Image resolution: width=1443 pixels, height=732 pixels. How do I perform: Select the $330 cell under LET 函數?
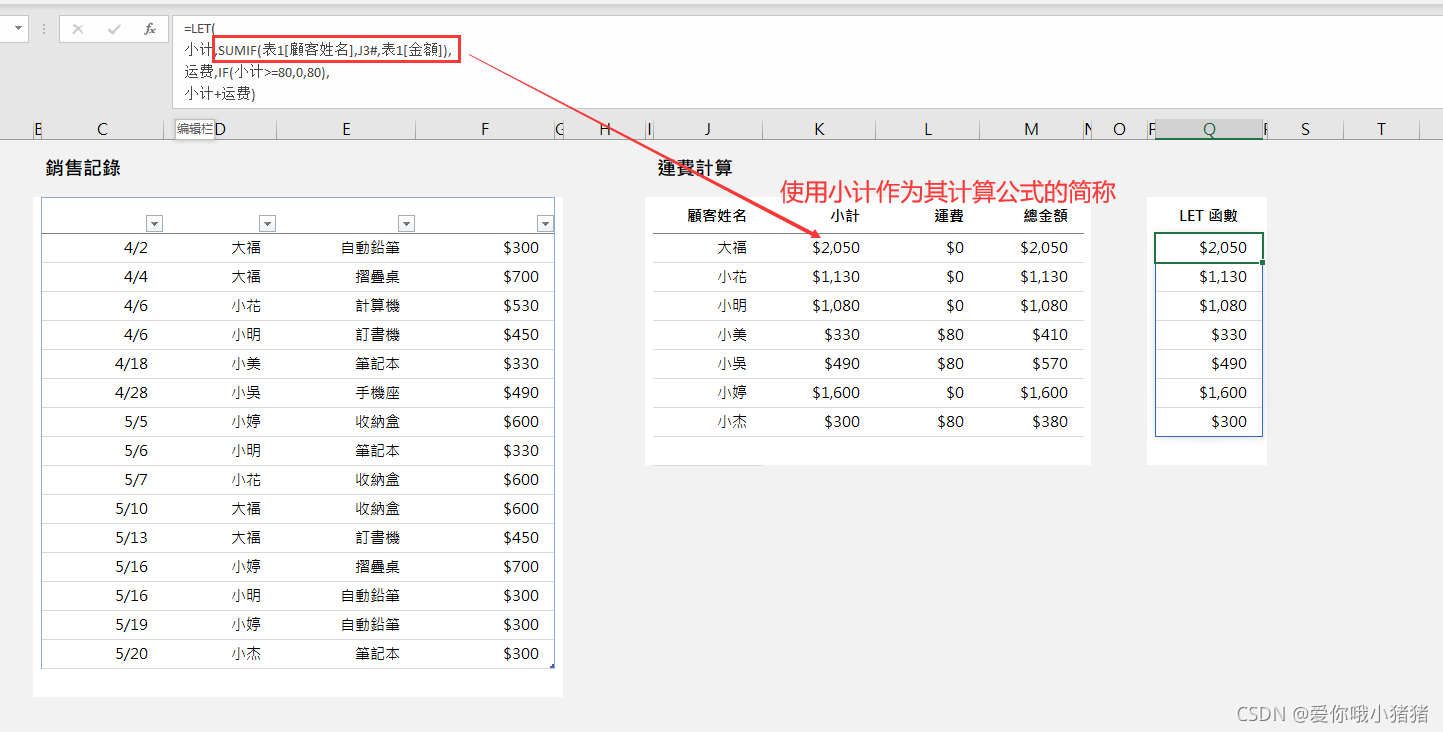click(x=1209, y=335)
